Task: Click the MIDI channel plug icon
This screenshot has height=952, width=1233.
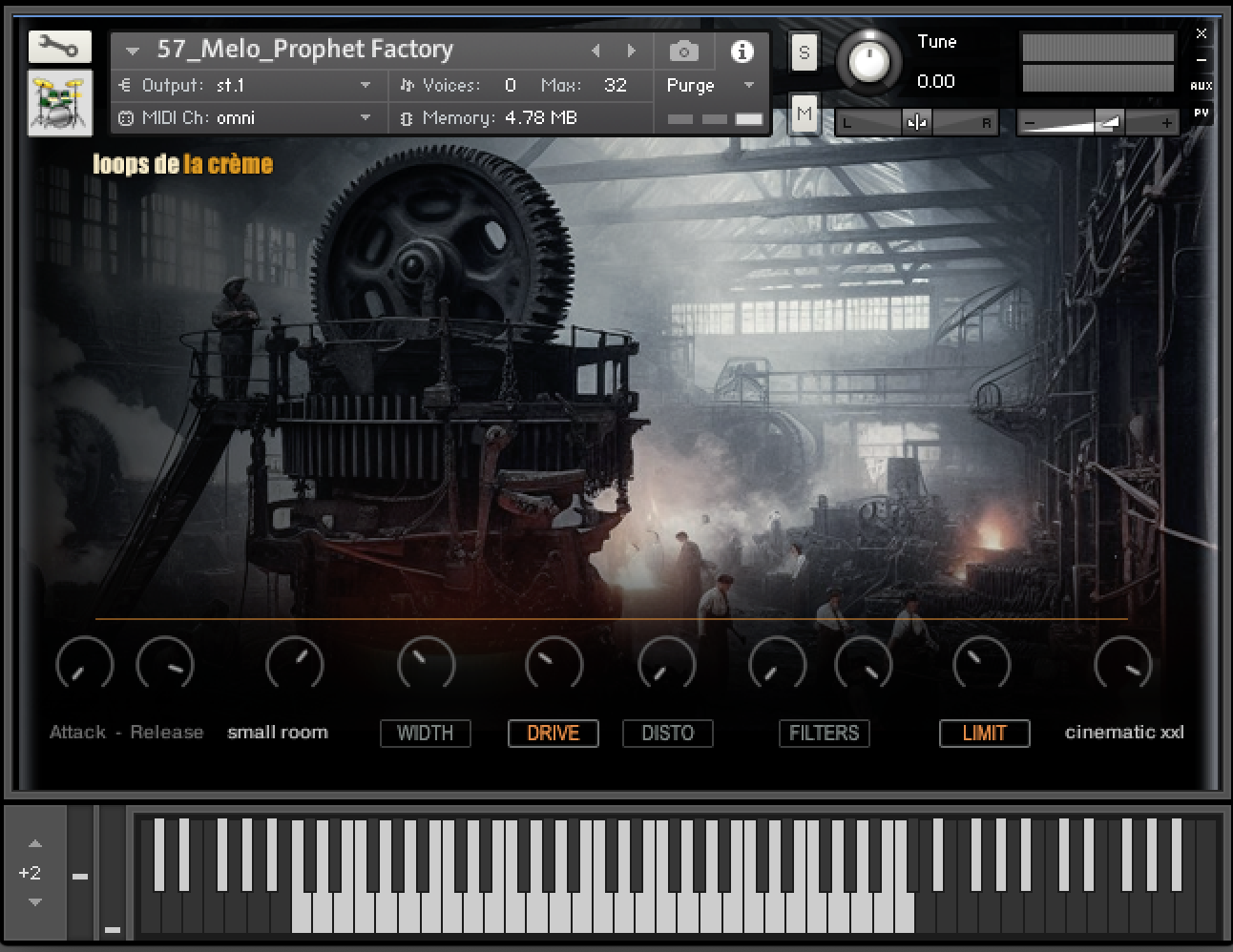Action: coord(123,118)
